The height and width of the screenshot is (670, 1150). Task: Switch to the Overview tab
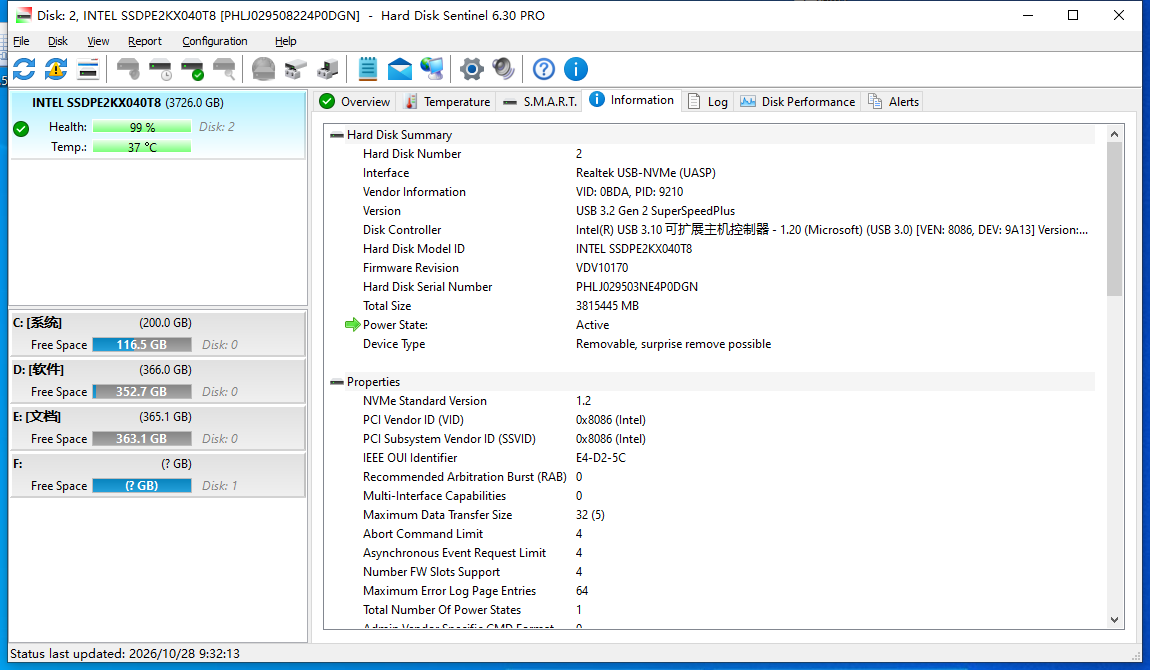355,102
